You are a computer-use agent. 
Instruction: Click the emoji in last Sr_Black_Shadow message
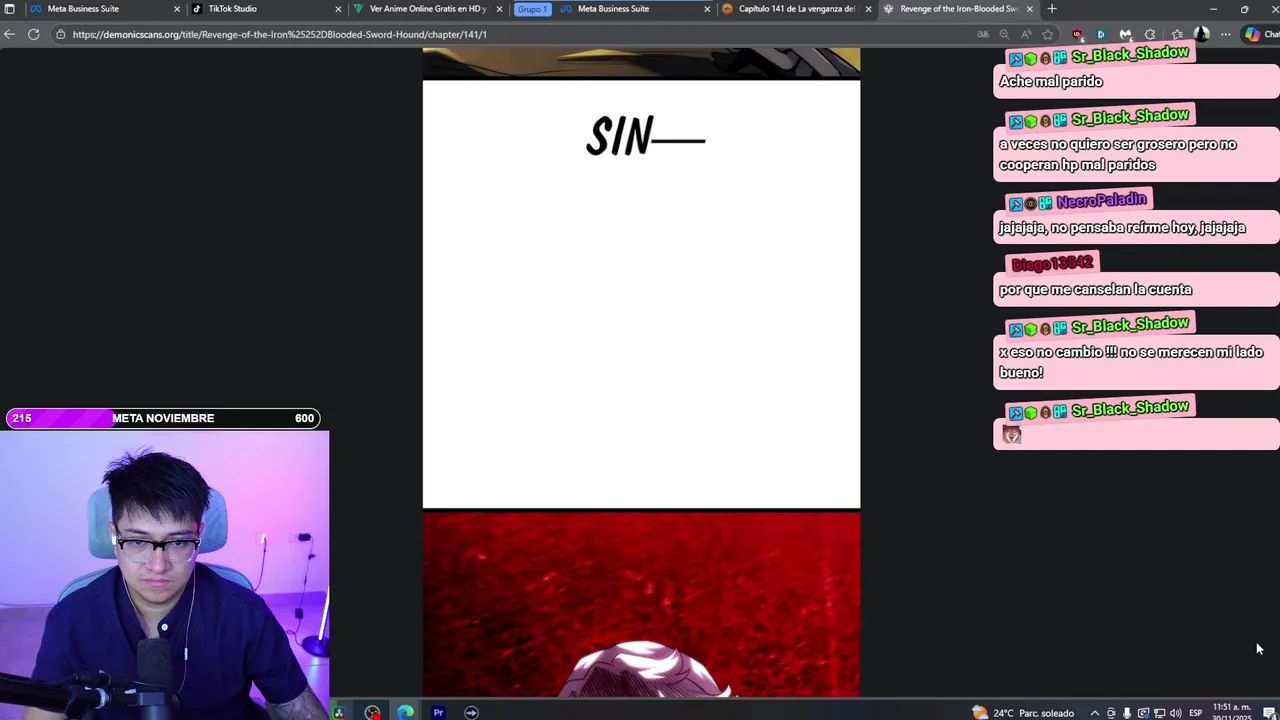pyautogui.click(x=1012, y=434)
